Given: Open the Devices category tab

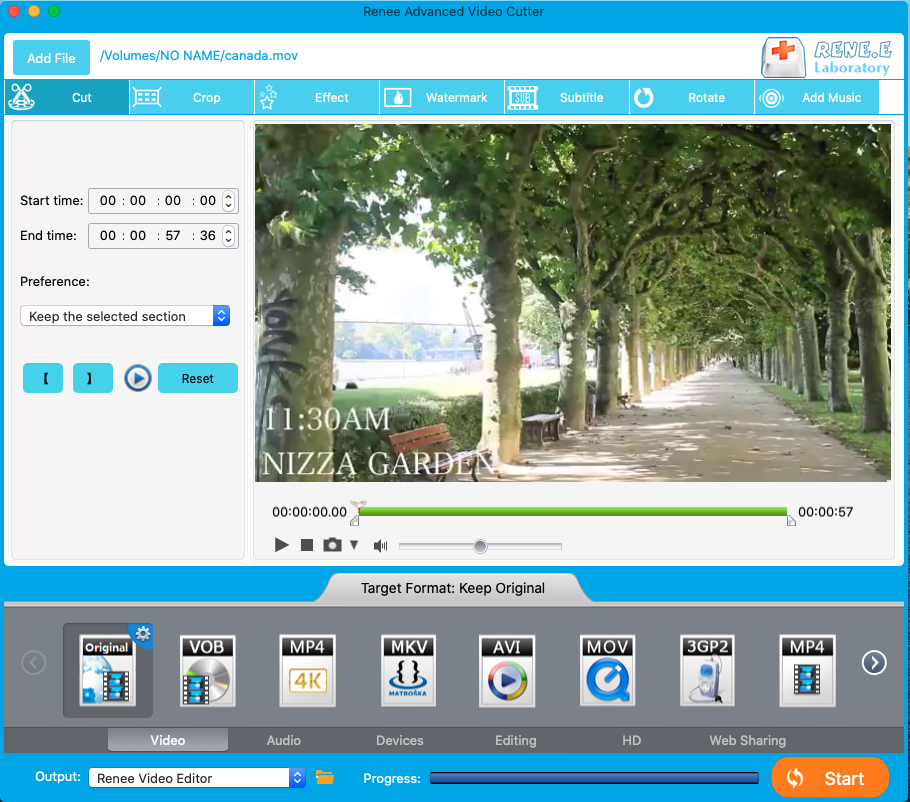Looking at the screenshot, I should coord(400,740).
